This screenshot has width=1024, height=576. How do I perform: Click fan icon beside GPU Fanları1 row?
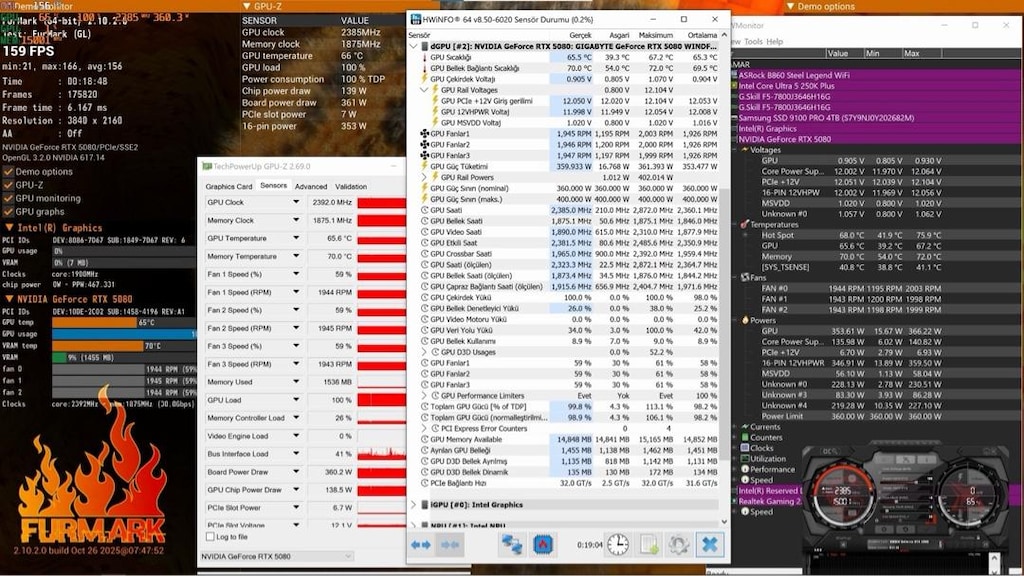[x=424, y=134]
